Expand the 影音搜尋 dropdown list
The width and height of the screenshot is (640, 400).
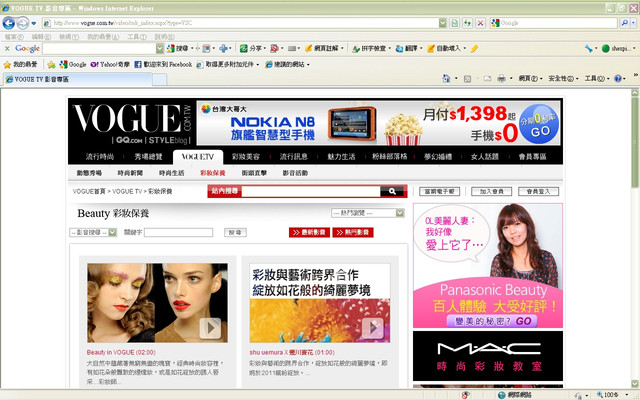(x=113, y=232)
